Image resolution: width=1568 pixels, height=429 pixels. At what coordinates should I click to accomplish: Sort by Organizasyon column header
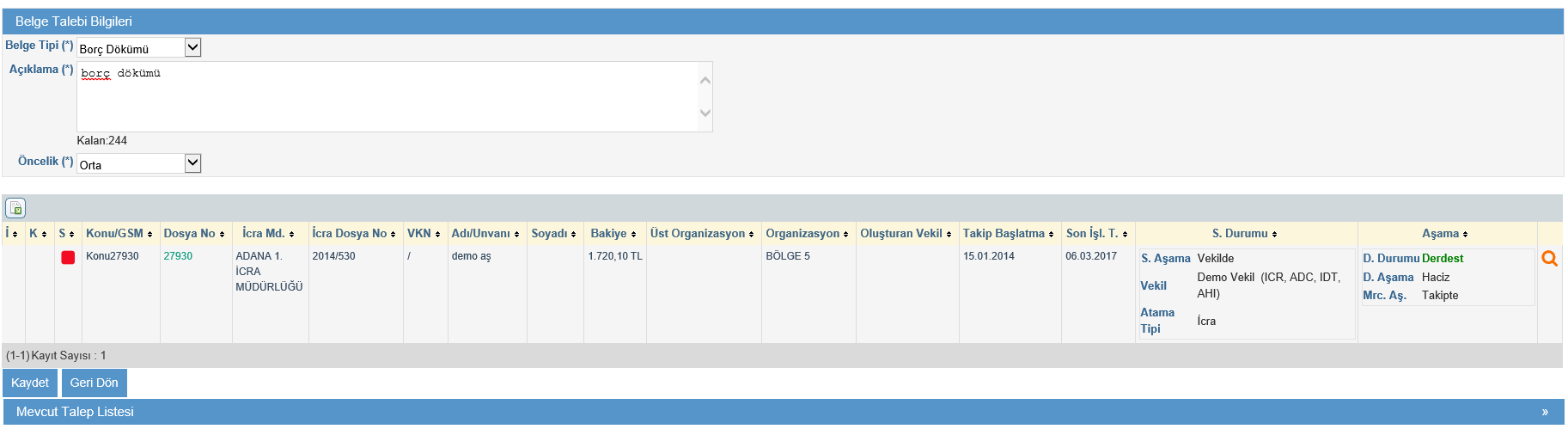pyautogui.click(x=807, y=234)
